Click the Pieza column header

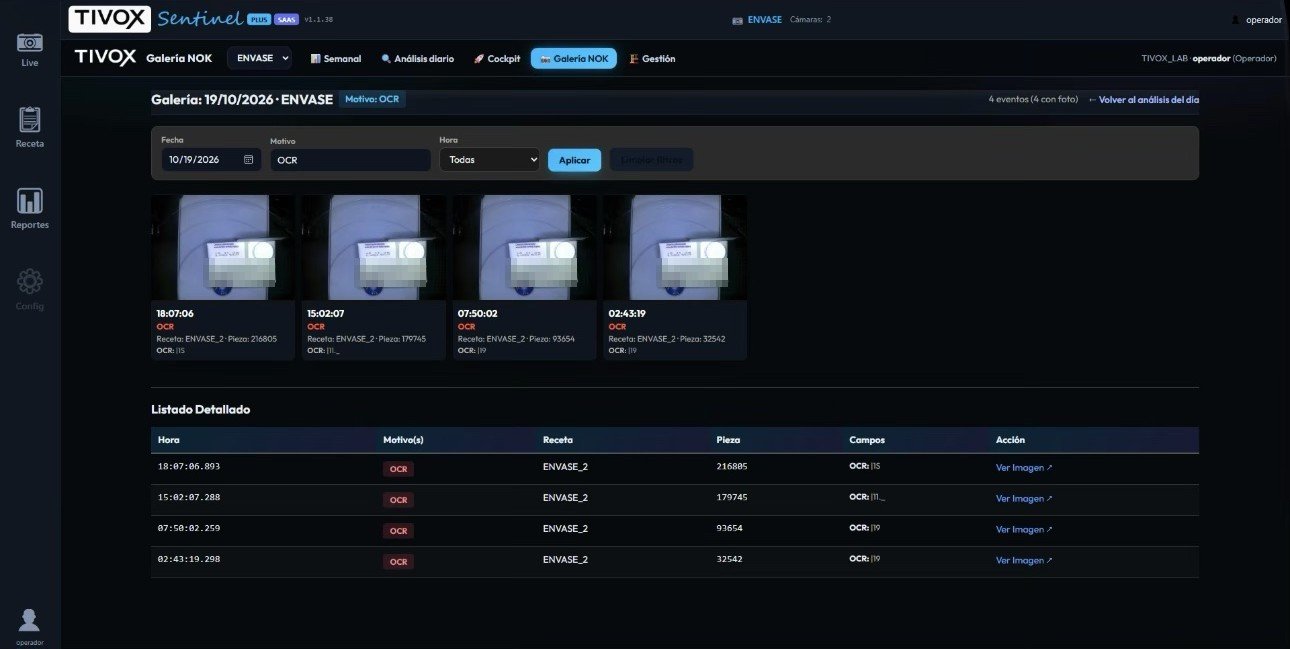point(728,440)
